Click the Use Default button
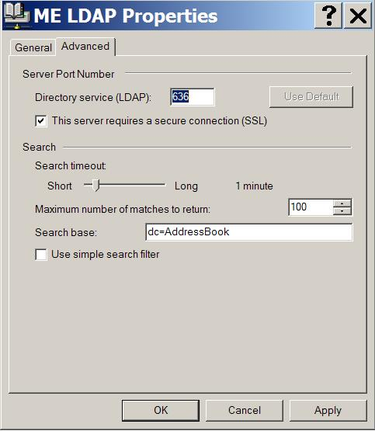 (x=311, y=97)
